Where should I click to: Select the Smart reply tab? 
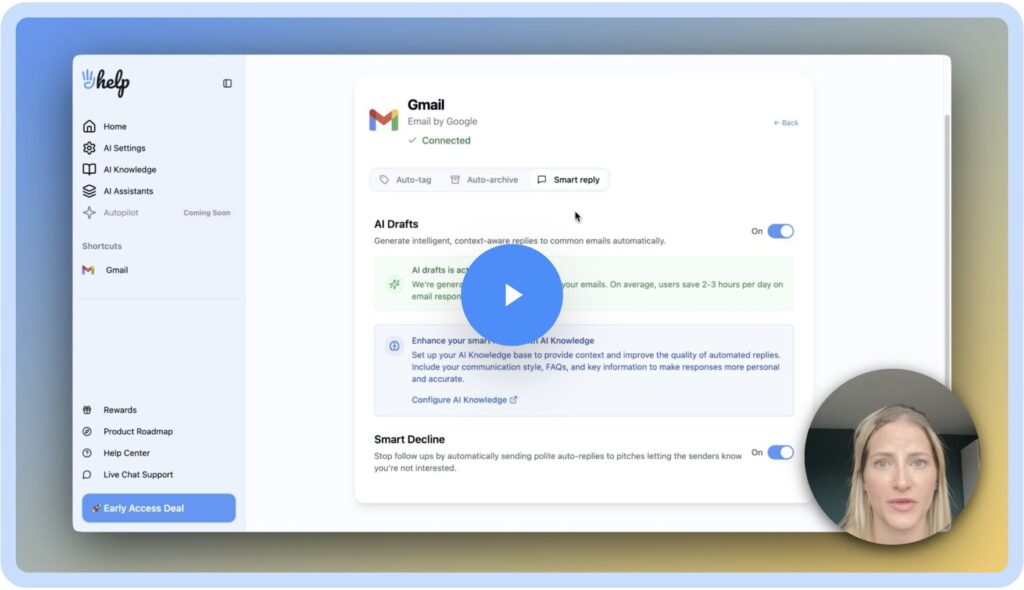(x=568, y=180)
